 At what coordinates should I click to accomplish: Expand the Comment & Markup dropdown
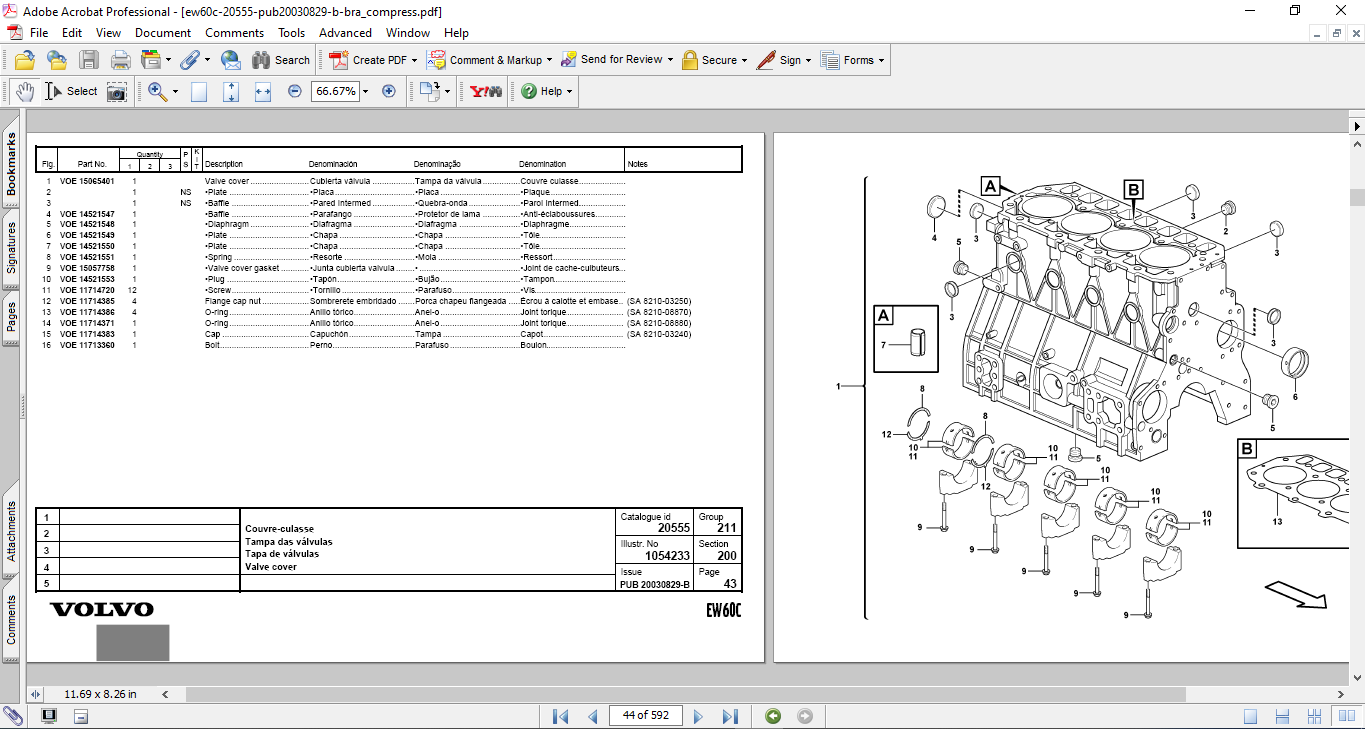[x=550, y=60]
